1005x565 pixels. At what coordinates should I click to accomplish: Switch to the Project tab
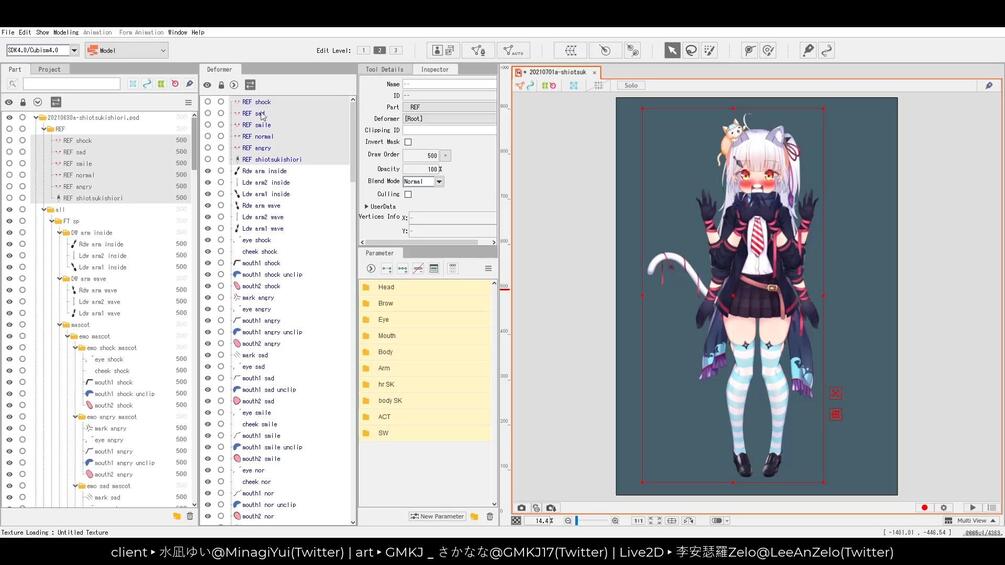point(49,69)
